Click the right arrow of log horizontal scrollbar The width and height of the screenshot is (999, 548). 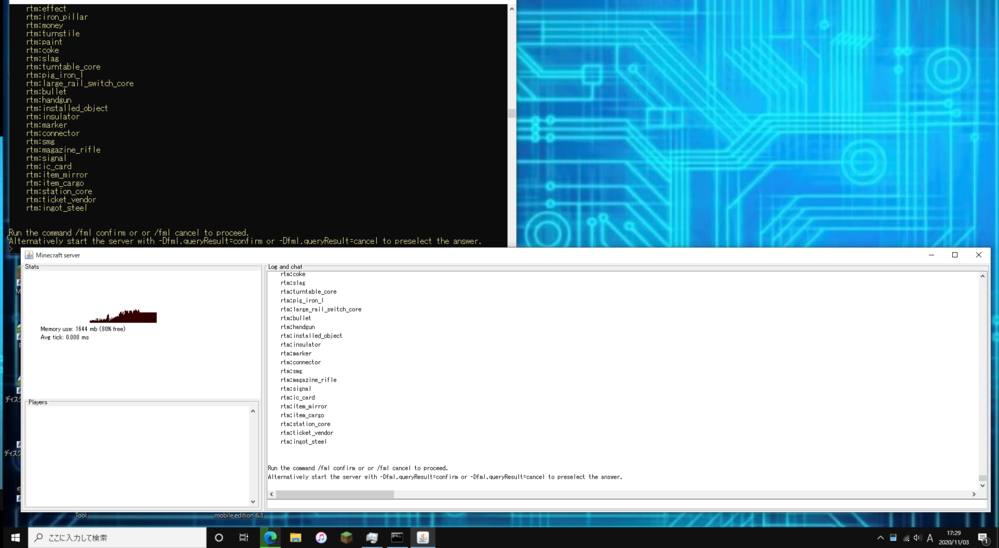coord(974,494)
